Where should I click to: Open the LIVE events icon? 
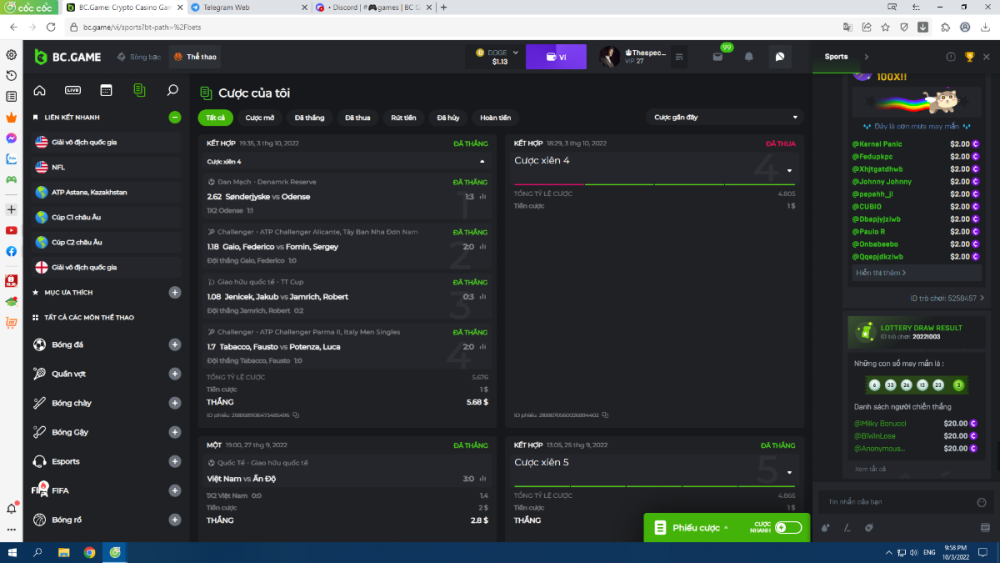click(x=73, y=91)
